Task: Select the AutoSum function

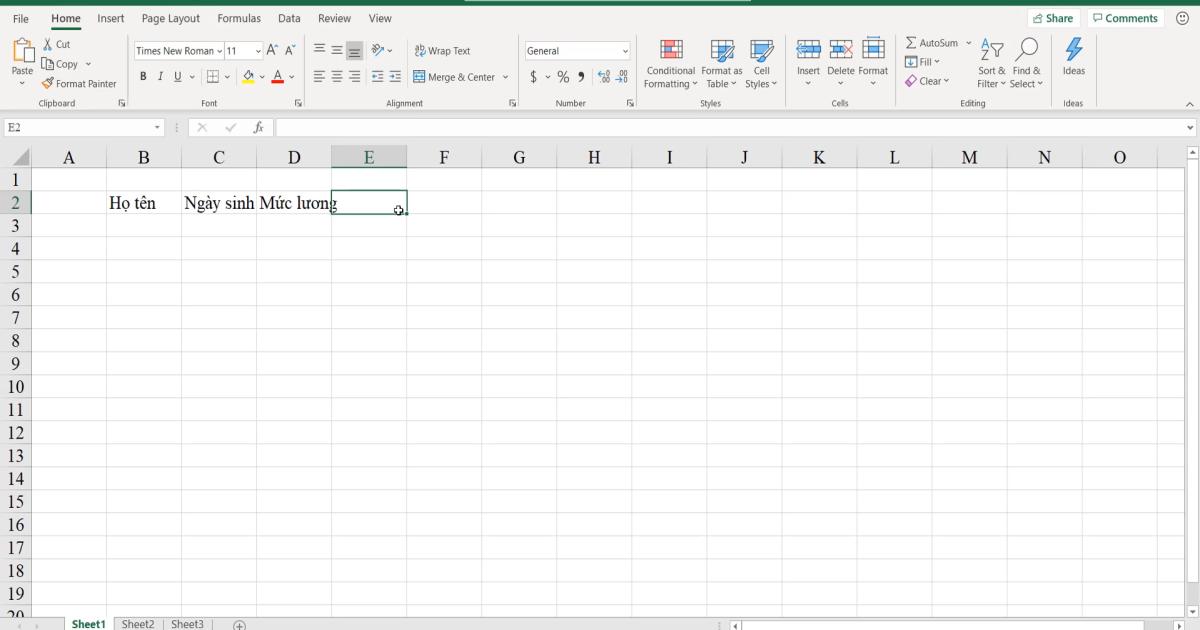Action: tap(932, 42)
